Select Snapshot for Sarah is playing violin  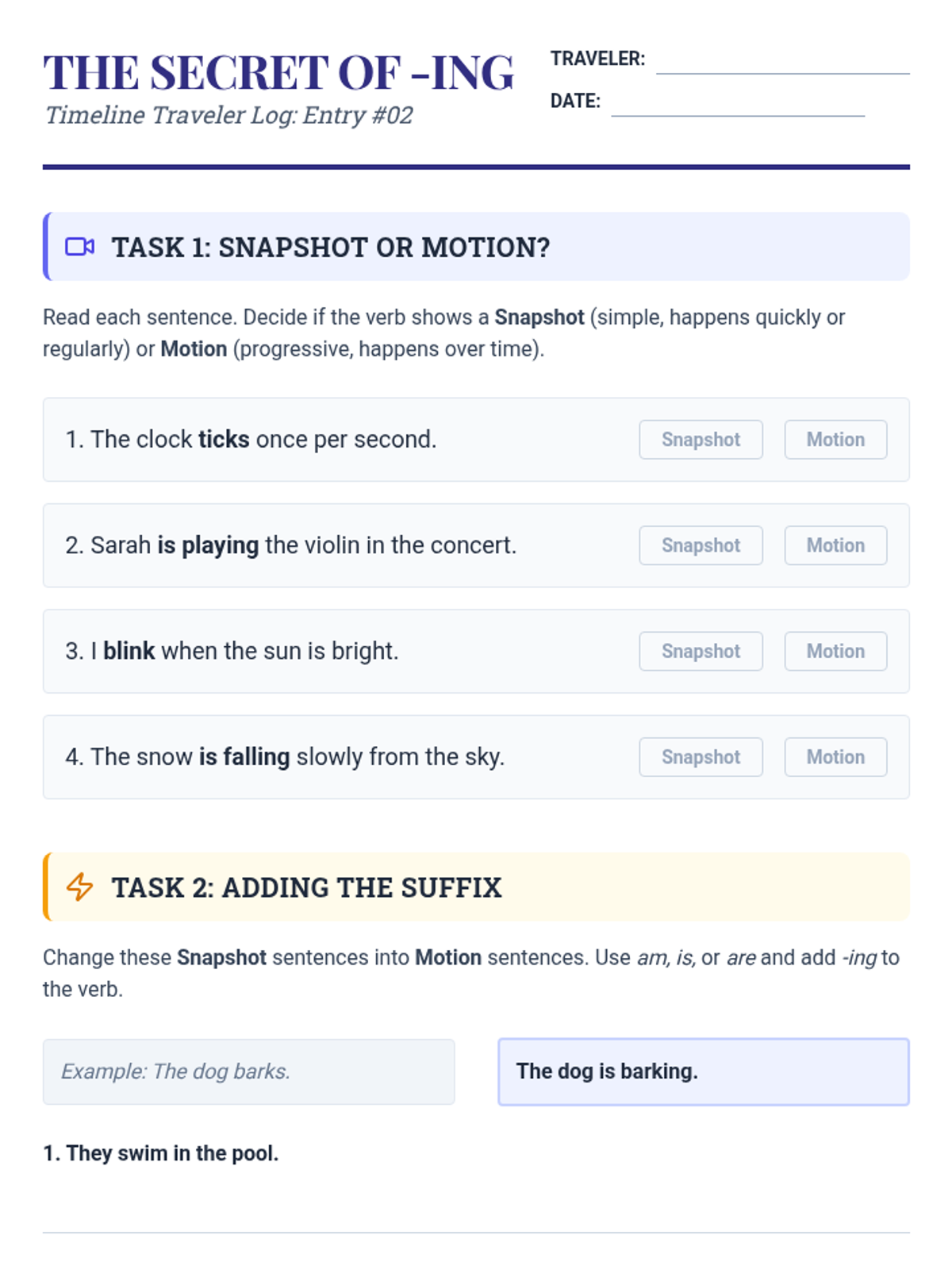701,545
